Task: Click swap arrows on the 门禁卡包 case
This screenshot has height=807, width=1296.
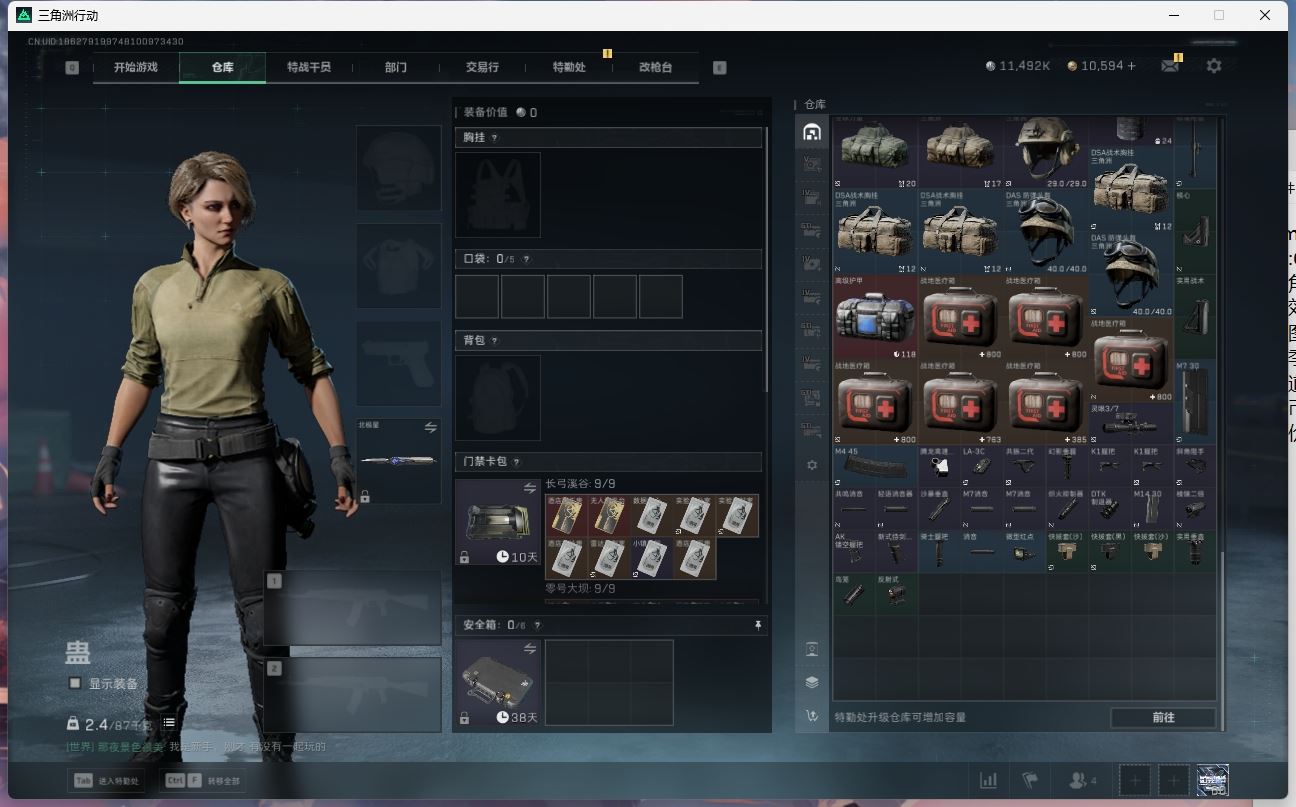Action: (530, 488)
